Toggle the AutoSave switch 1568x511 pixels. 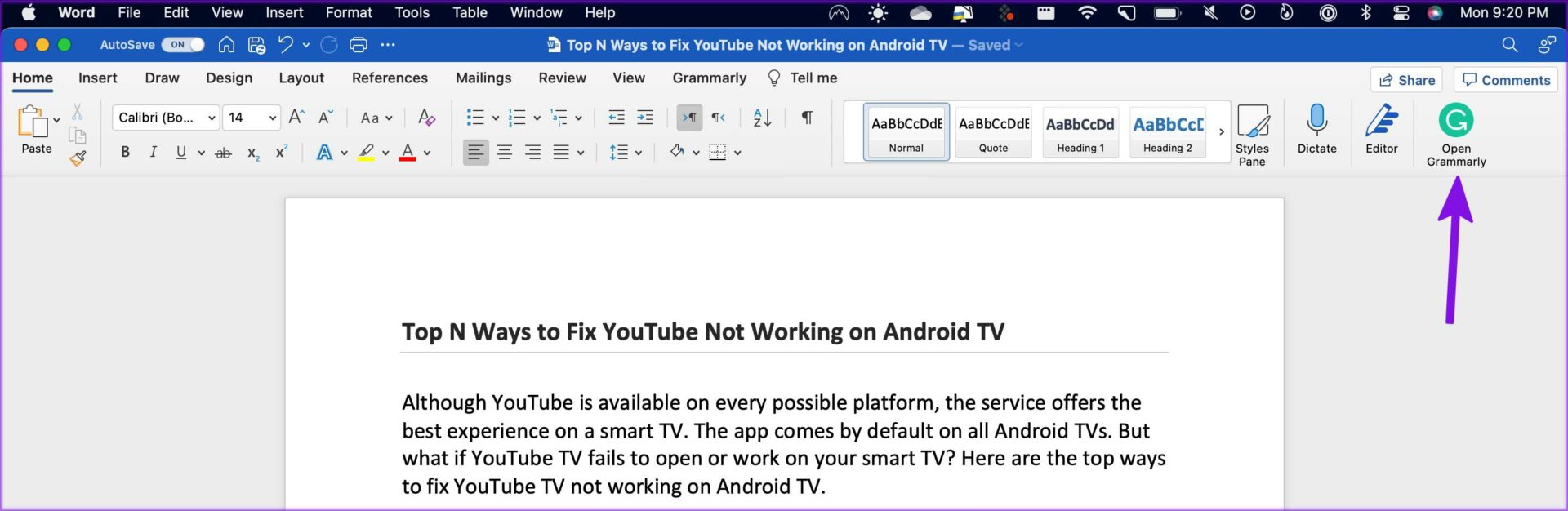tap(183, 45)
